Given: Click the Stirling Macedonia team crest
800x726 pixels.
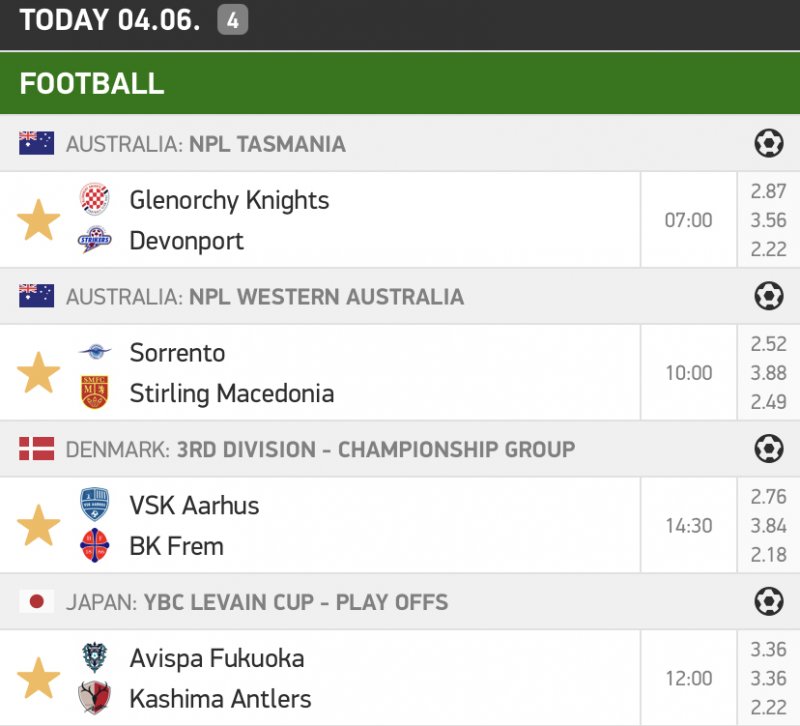Looking at the screenshot, I should pos(95,393).
